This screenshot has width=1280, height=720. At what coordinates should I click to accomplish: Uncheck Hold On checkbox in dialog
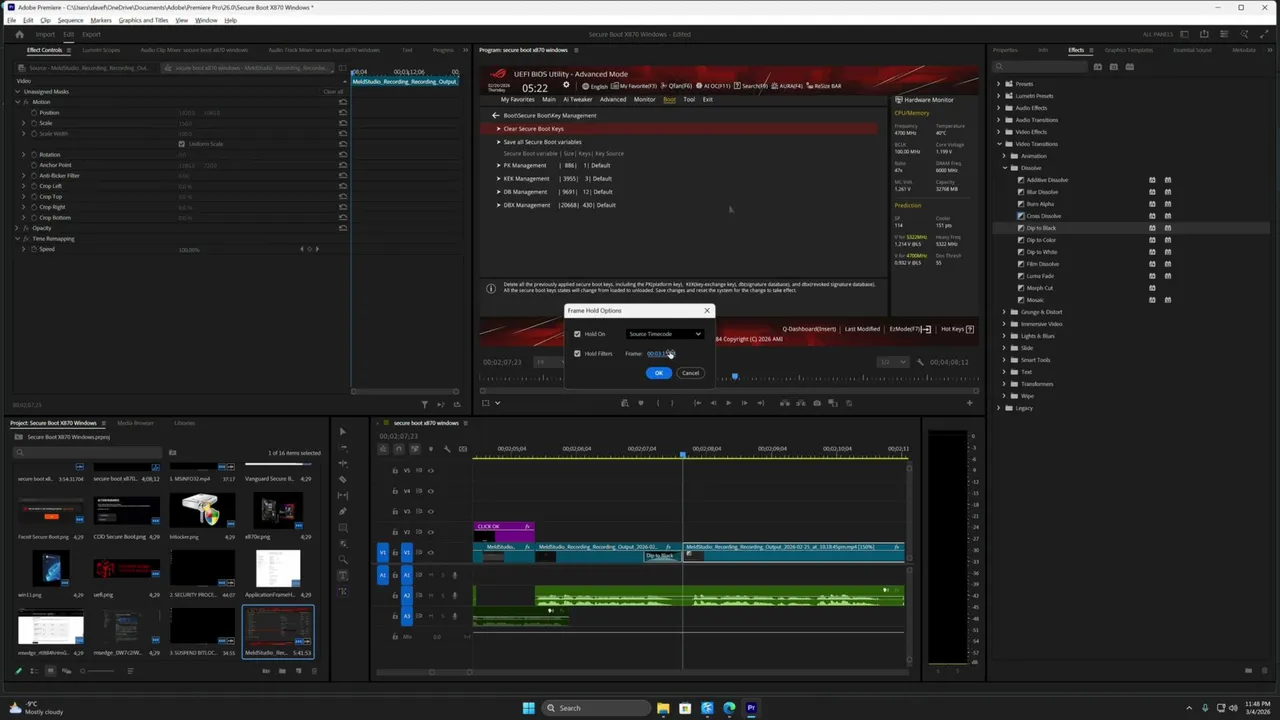[577, 334]
